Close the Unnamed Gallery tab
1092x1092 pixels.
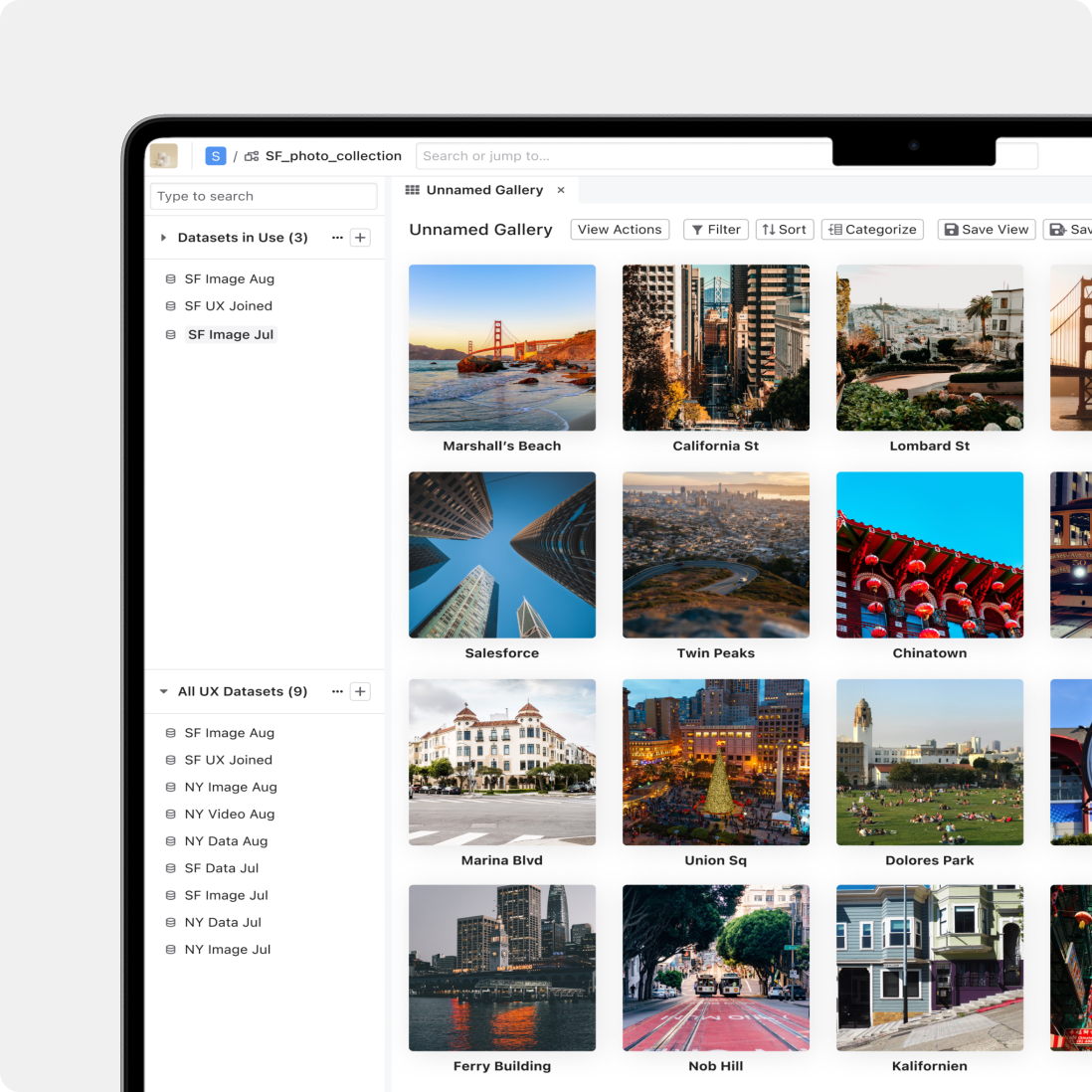click(561, 190)
